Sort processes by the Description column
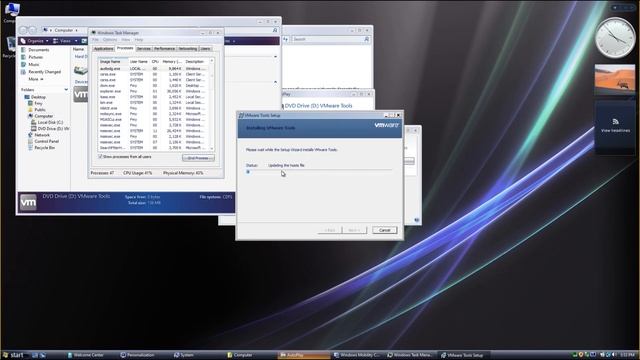Image resolution: width=640 pixels, height=360 pixels. pyautogui.click(x=195, y=62)
